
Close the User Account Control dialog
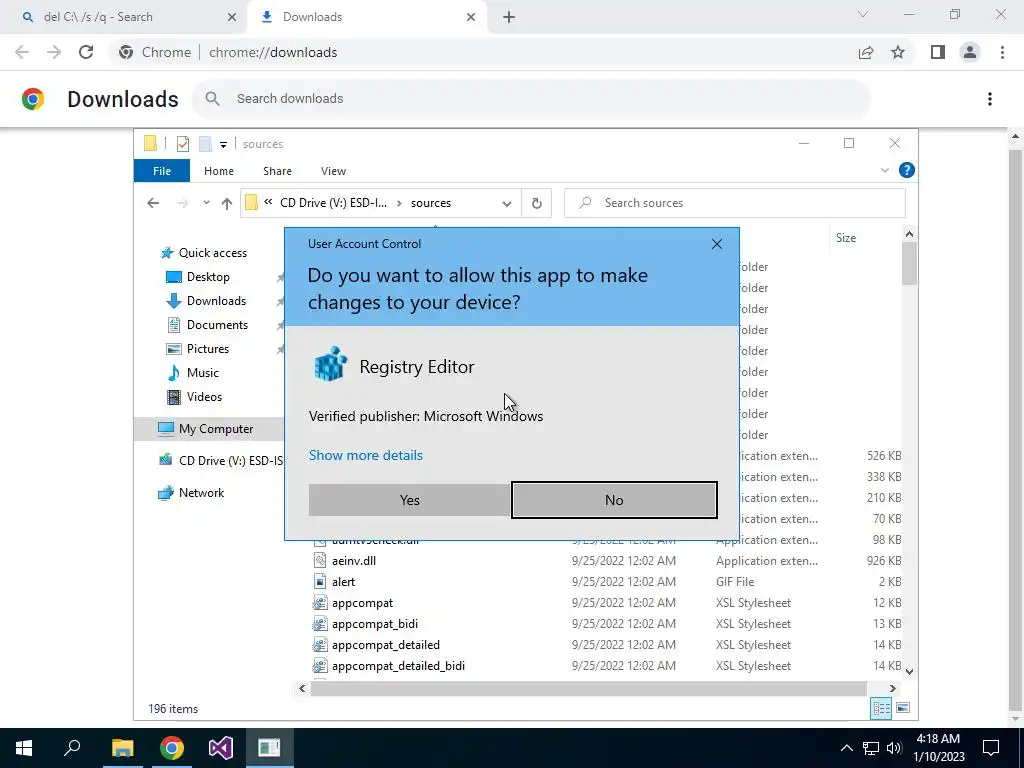[716, 244]
